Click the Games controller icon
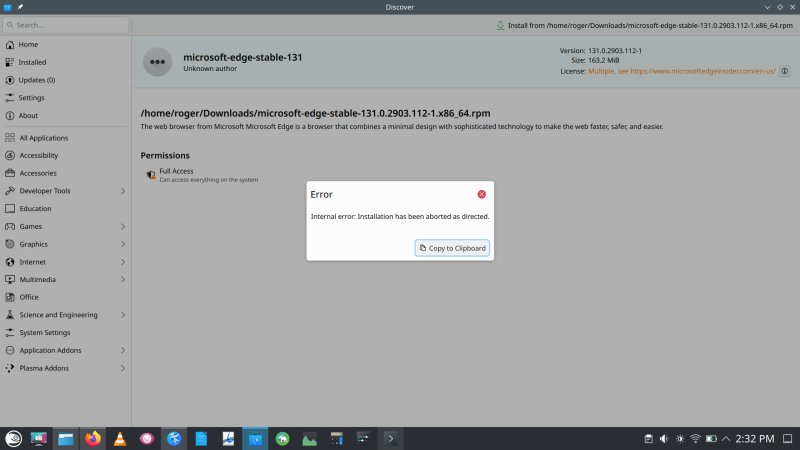800x450 pixels. (x=10, y=226)
